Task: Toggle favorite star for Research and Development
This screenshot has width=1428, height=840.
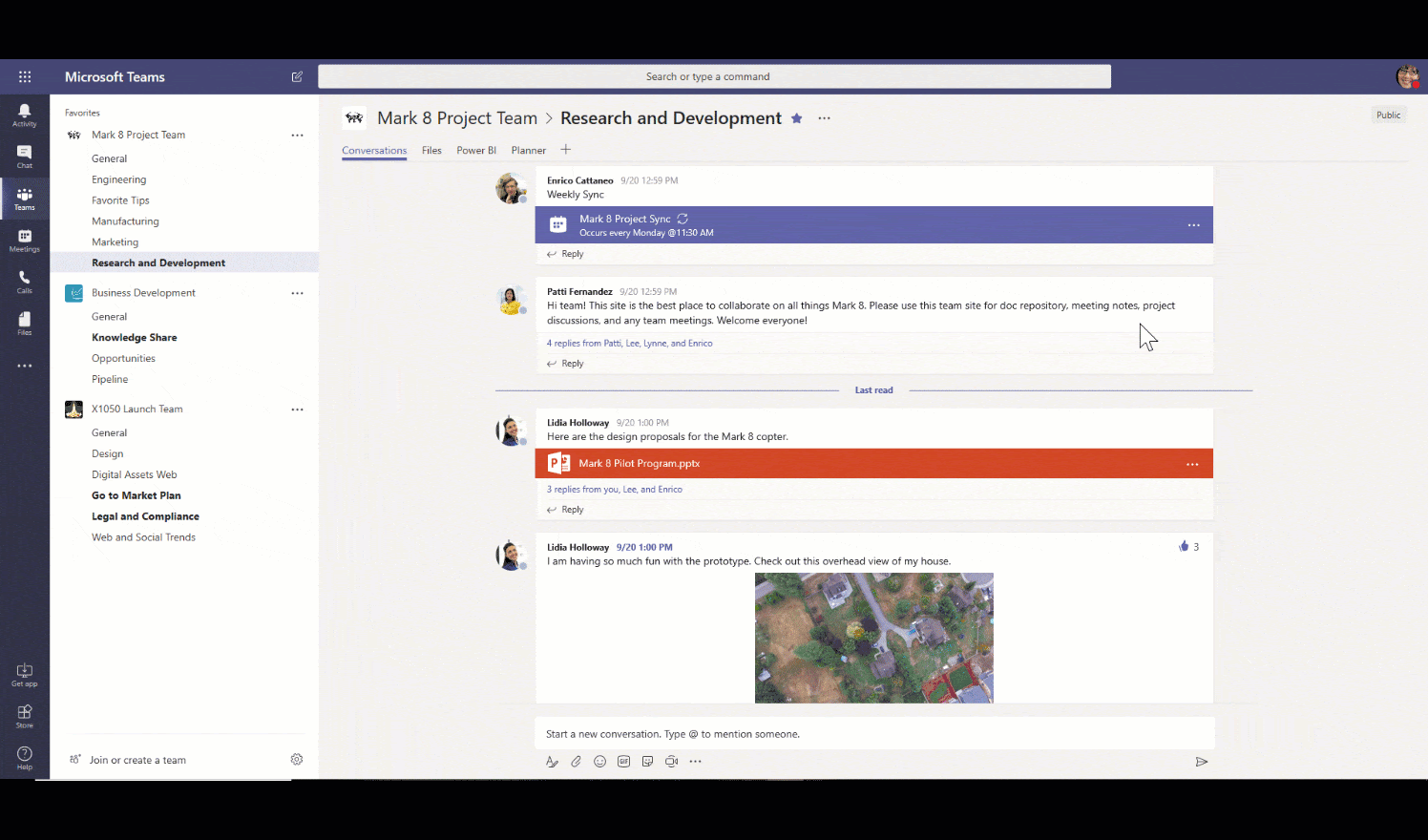Action: [x=797, y=118]
